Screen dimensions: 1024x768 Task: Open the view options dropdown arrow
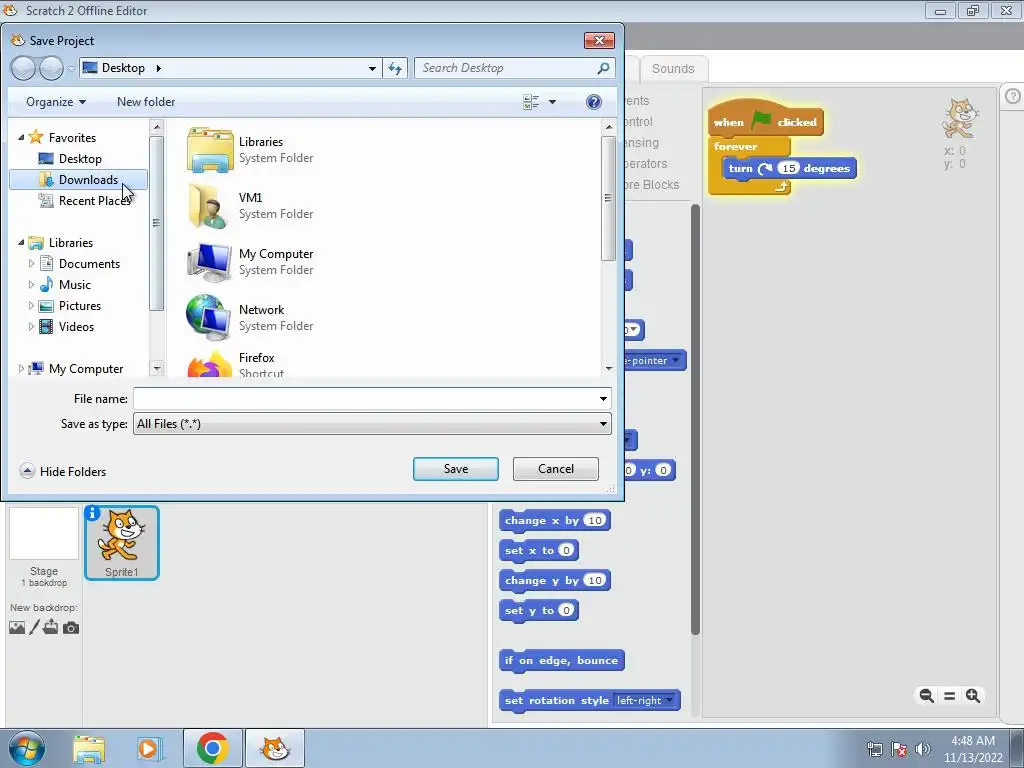552,102
